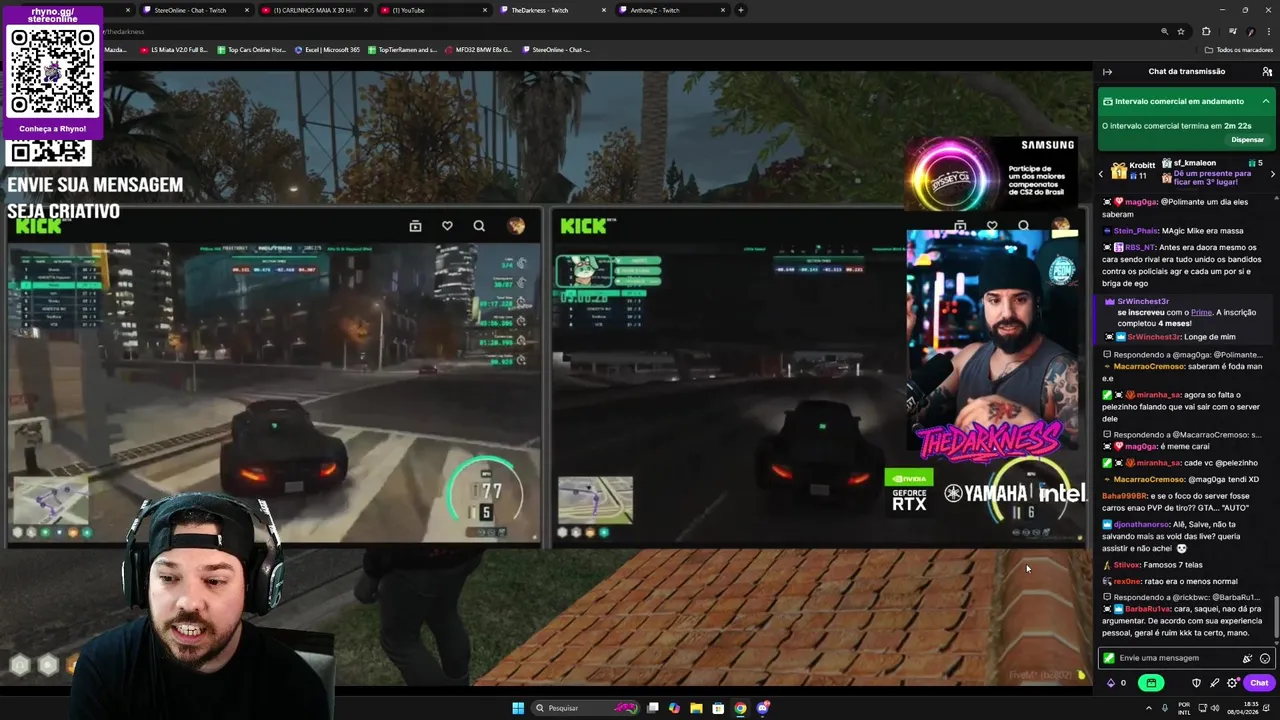Bookmark this page with star icon
1280x720 pixels.
tap(1181, 32)
